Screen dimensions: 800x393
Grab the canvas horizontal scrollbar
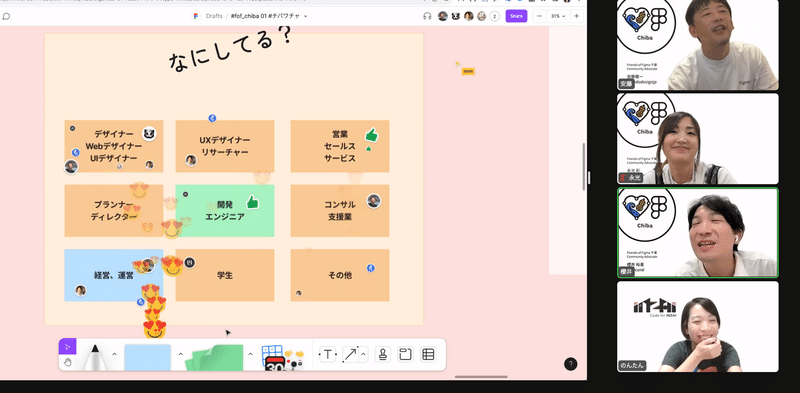pos(481,377)
